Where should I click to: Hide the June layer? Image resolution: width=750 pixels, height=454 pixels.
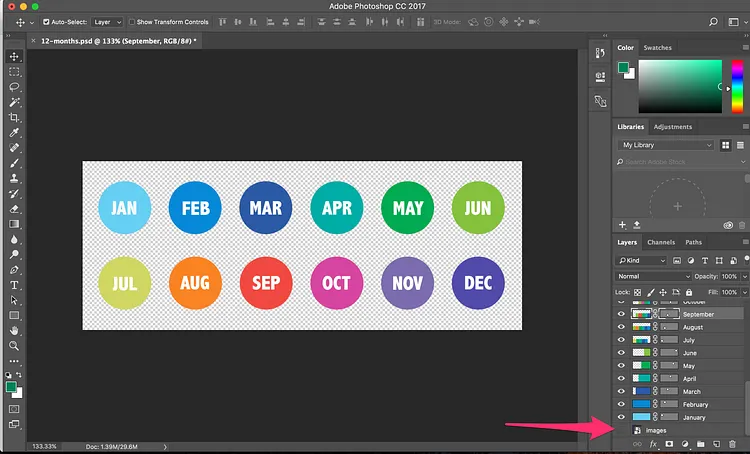(x=621, y=353)
